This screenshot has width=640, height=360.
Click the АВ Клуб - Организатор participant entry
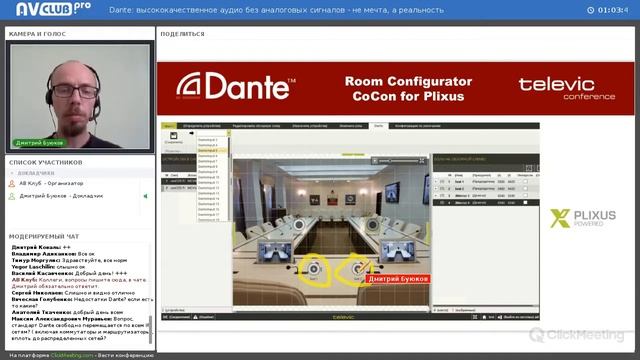pyautogui.click(x=51, y=184)
